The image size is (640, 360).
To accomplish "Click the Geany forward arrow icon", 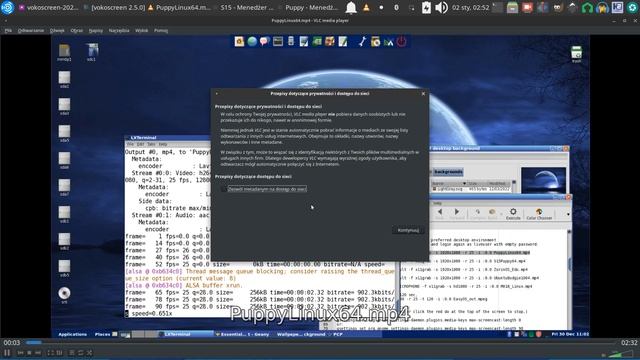I will pos(457,213).
